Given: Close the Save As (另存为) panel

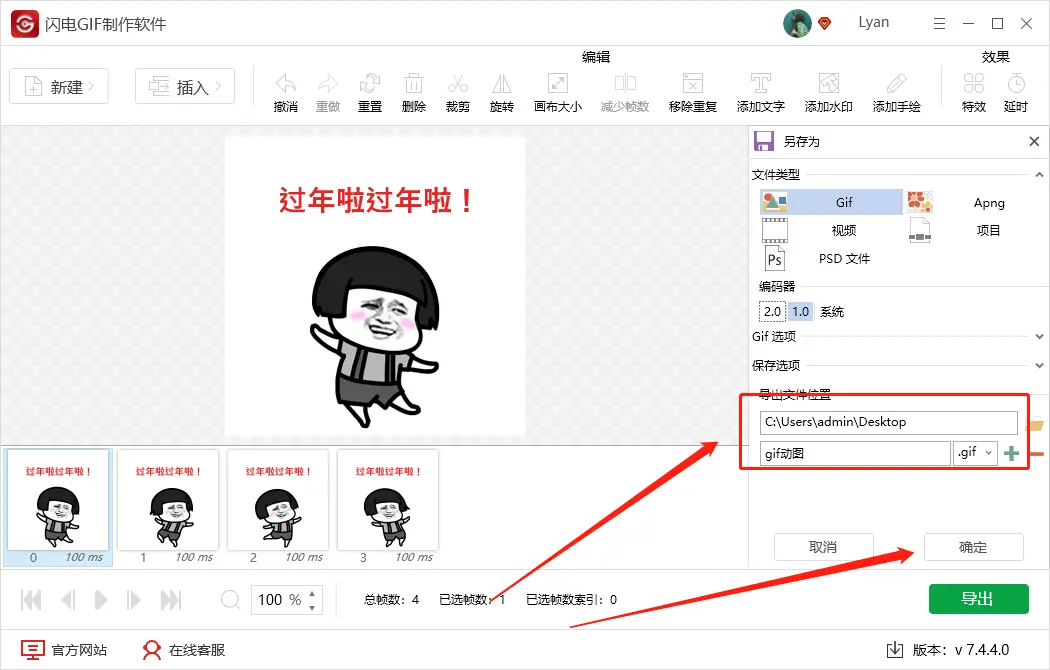Looking at the screenshot, I should (1034, 141).
